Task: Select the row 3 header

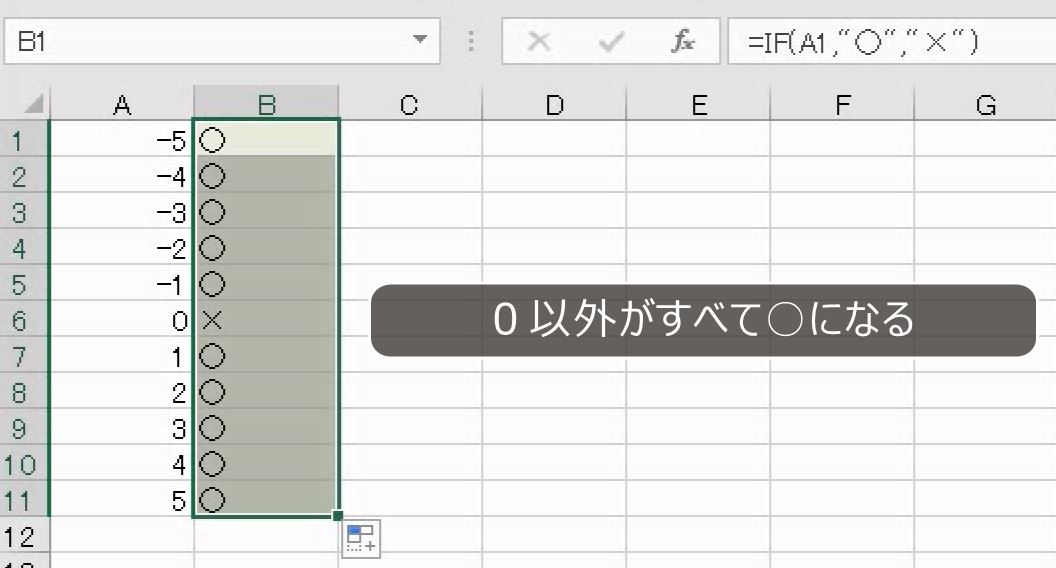Action: tap(24, 211)
